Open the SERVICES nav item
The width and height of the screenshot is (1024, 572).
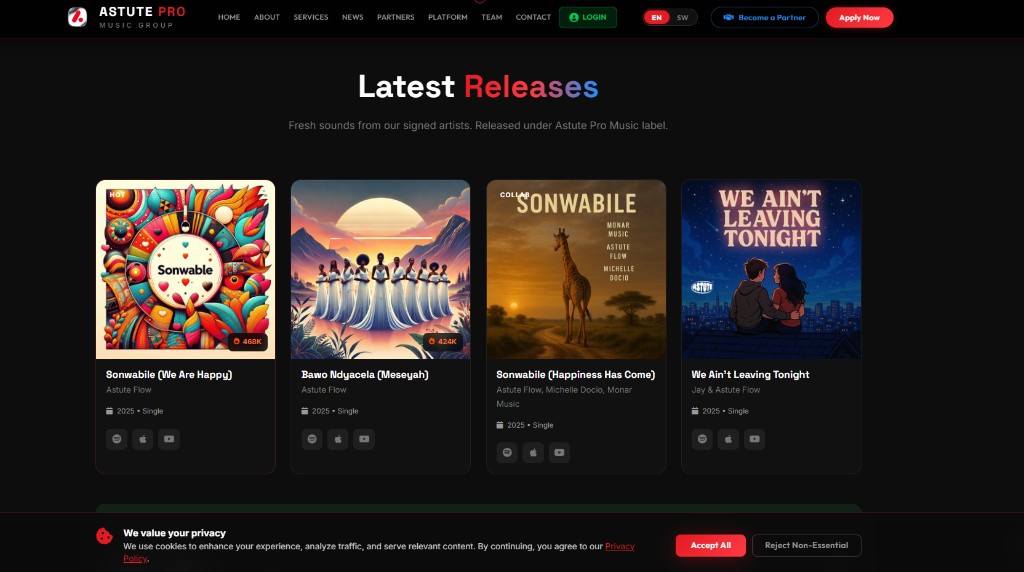(311, 17)
